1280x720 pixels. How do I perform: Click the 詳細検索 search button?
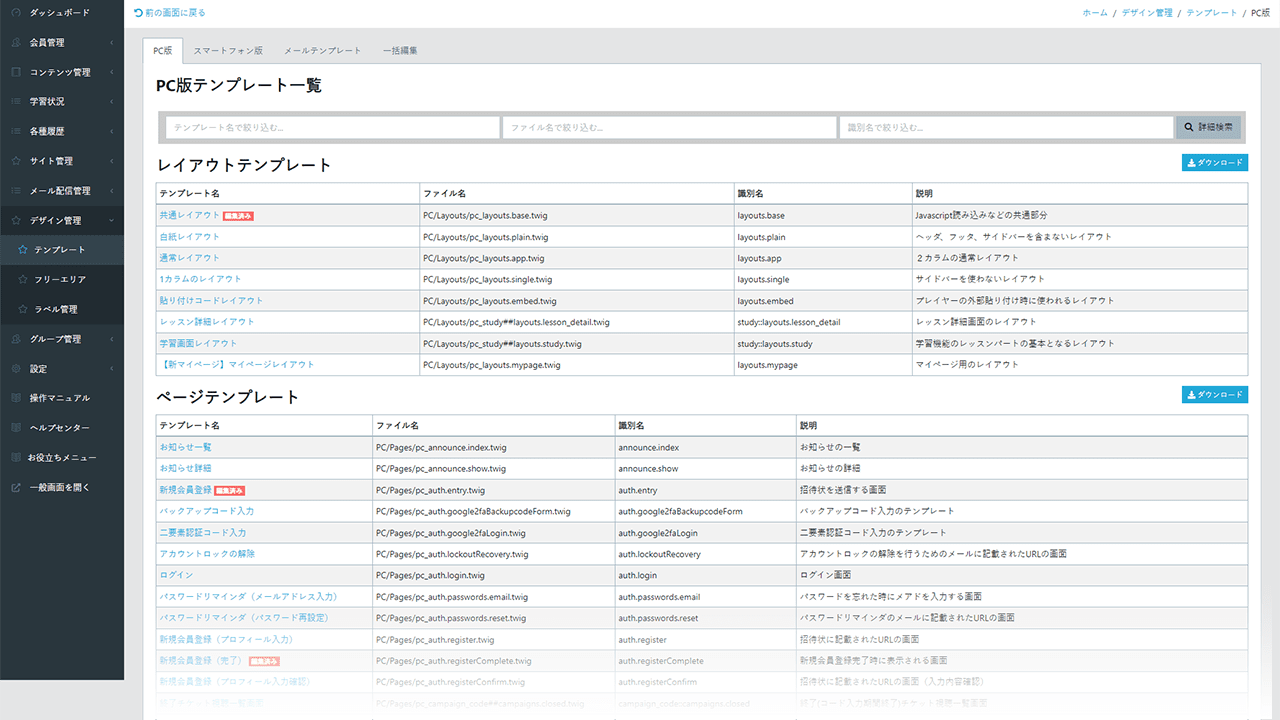point(1210,128)
